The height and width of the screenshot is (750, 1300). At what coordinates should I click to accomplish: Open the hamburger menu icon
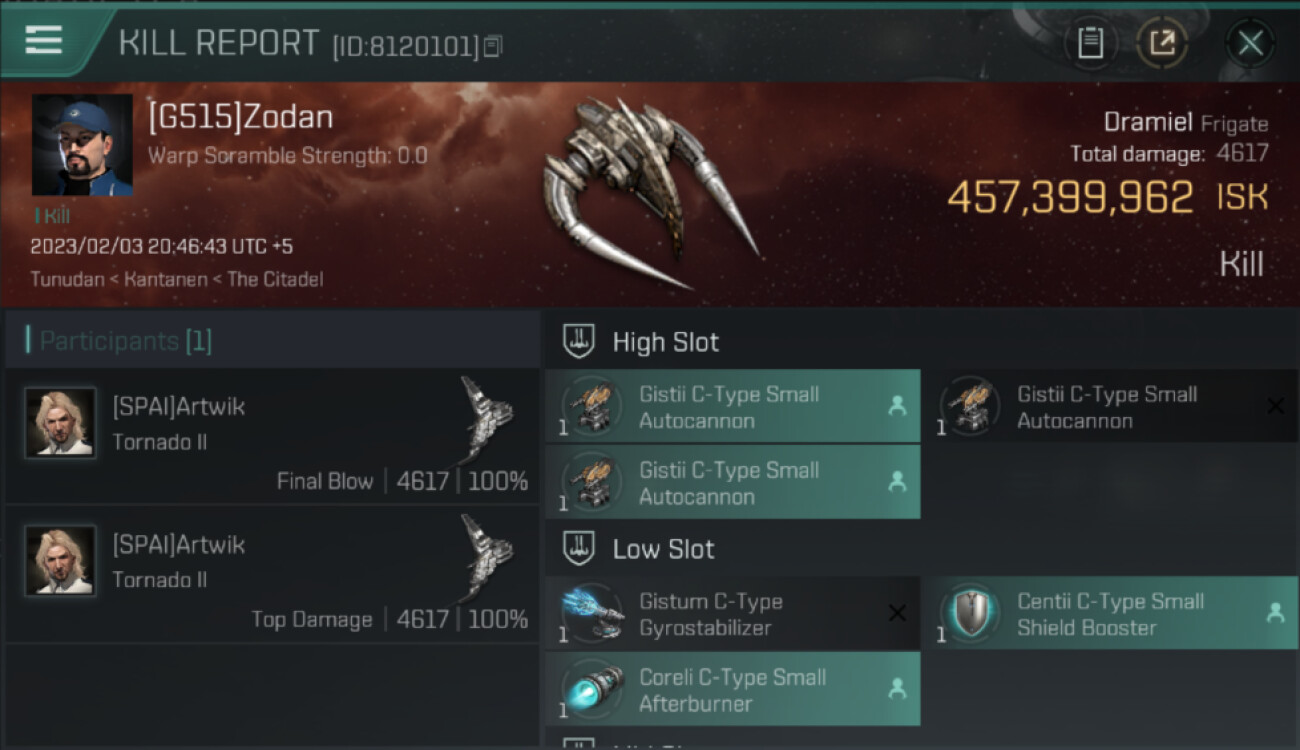44,41
